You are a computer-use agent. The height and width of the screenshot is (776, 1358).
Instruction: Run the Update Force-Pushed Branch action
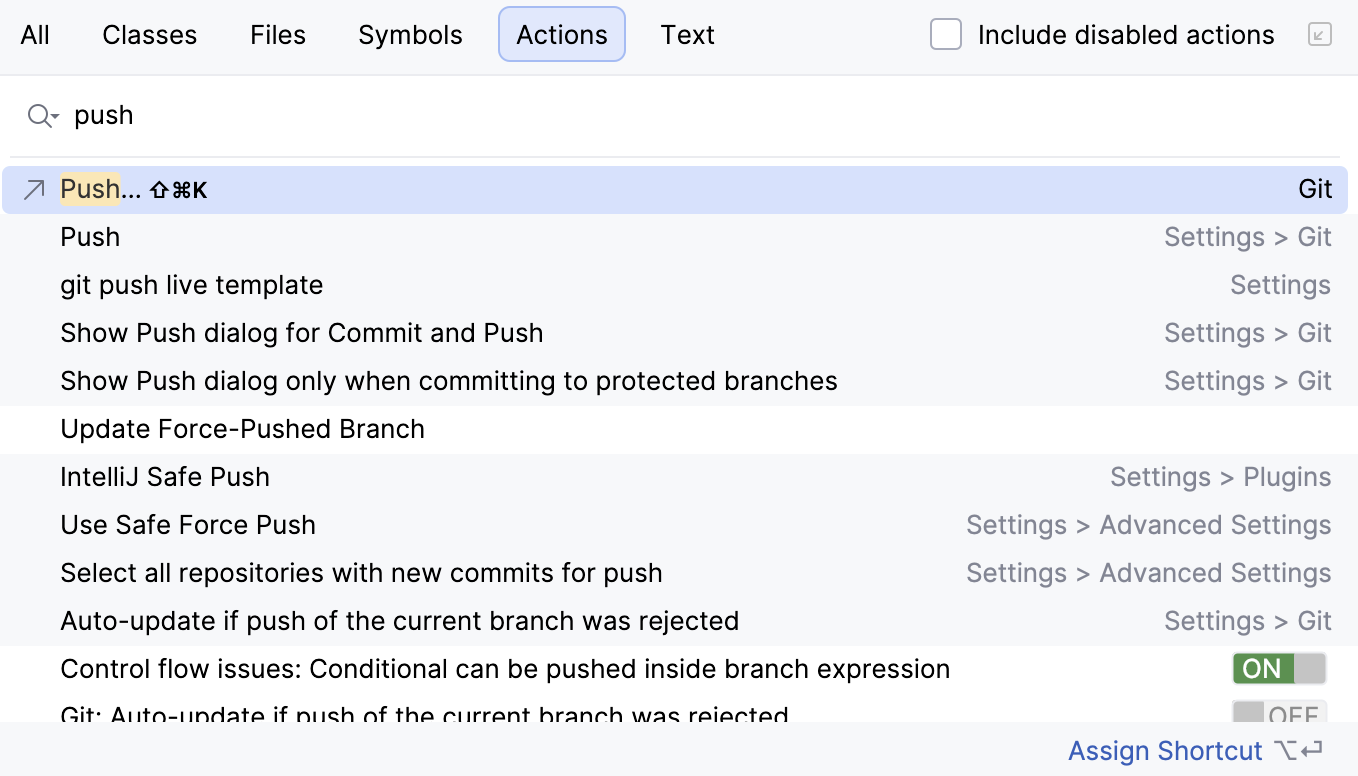(x=242, y=428)
